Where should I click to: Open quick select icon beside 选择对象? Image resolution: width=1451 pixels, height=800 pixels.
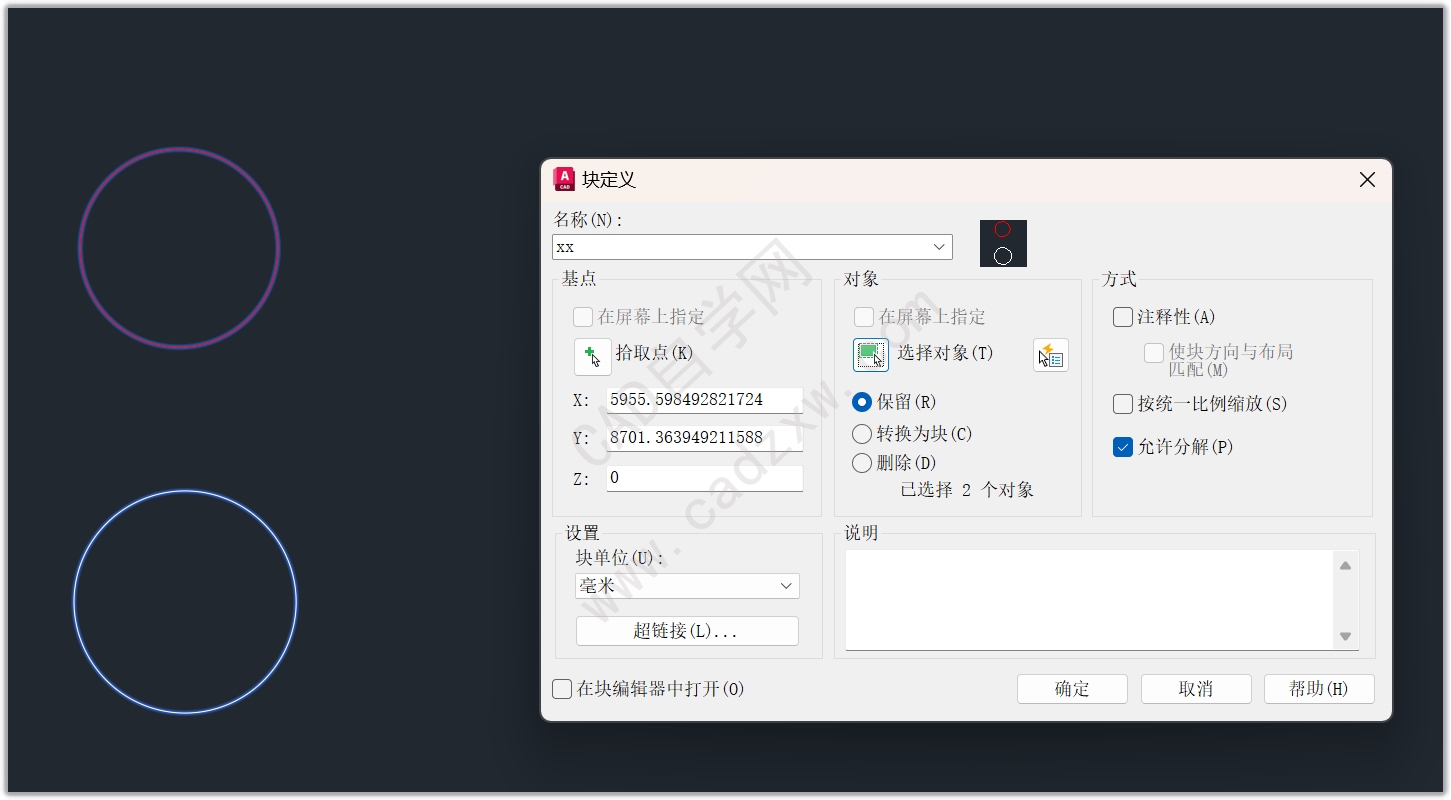click(1050, 355)
